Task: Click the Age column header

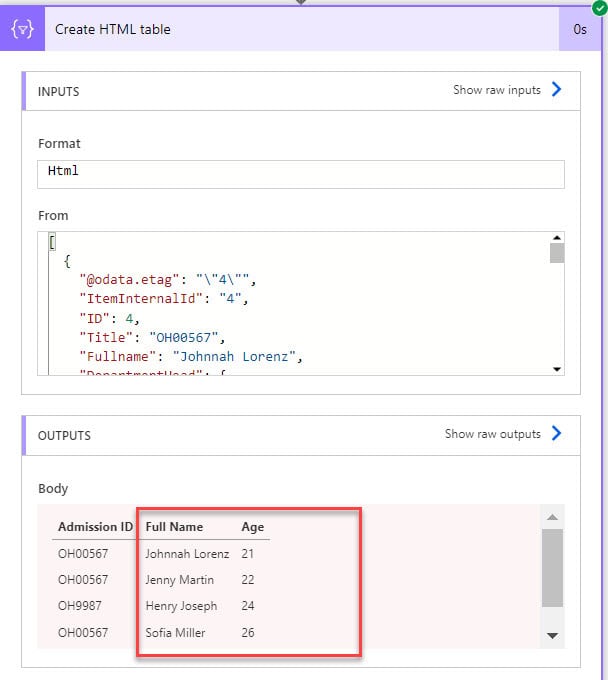Action: tap(252, 527)
